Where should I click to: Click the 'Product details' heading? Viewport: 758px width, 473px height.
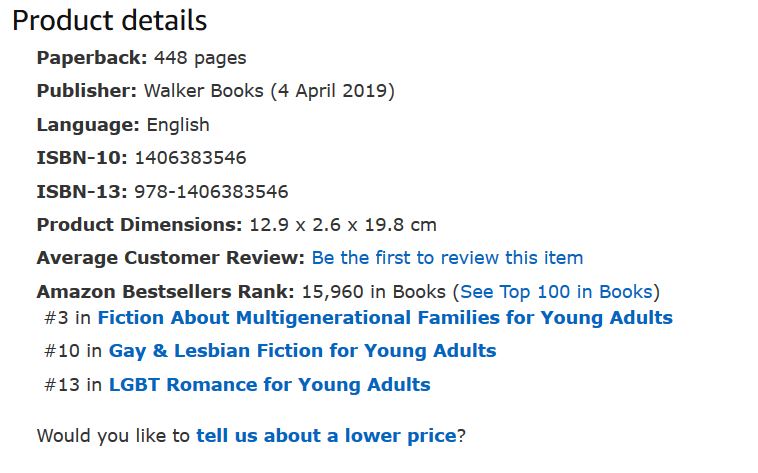tap(110, 20)
